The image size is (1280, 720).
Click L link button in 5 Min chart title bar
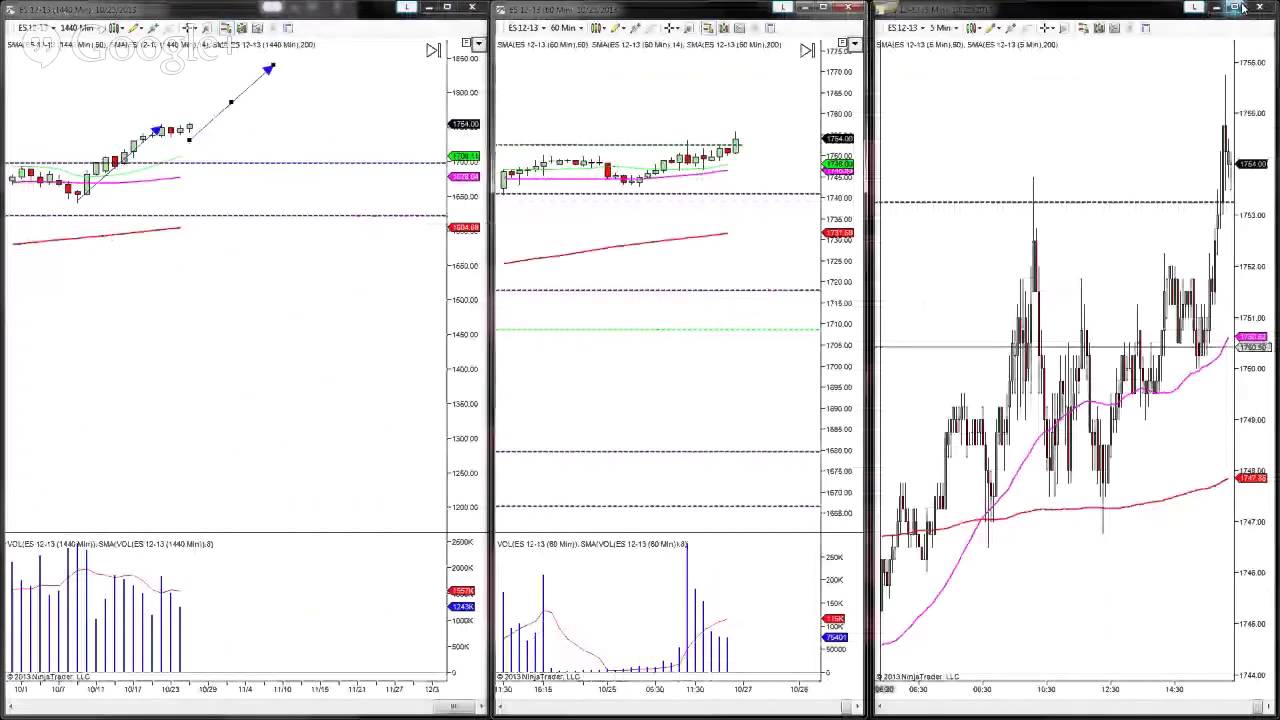1194,7
